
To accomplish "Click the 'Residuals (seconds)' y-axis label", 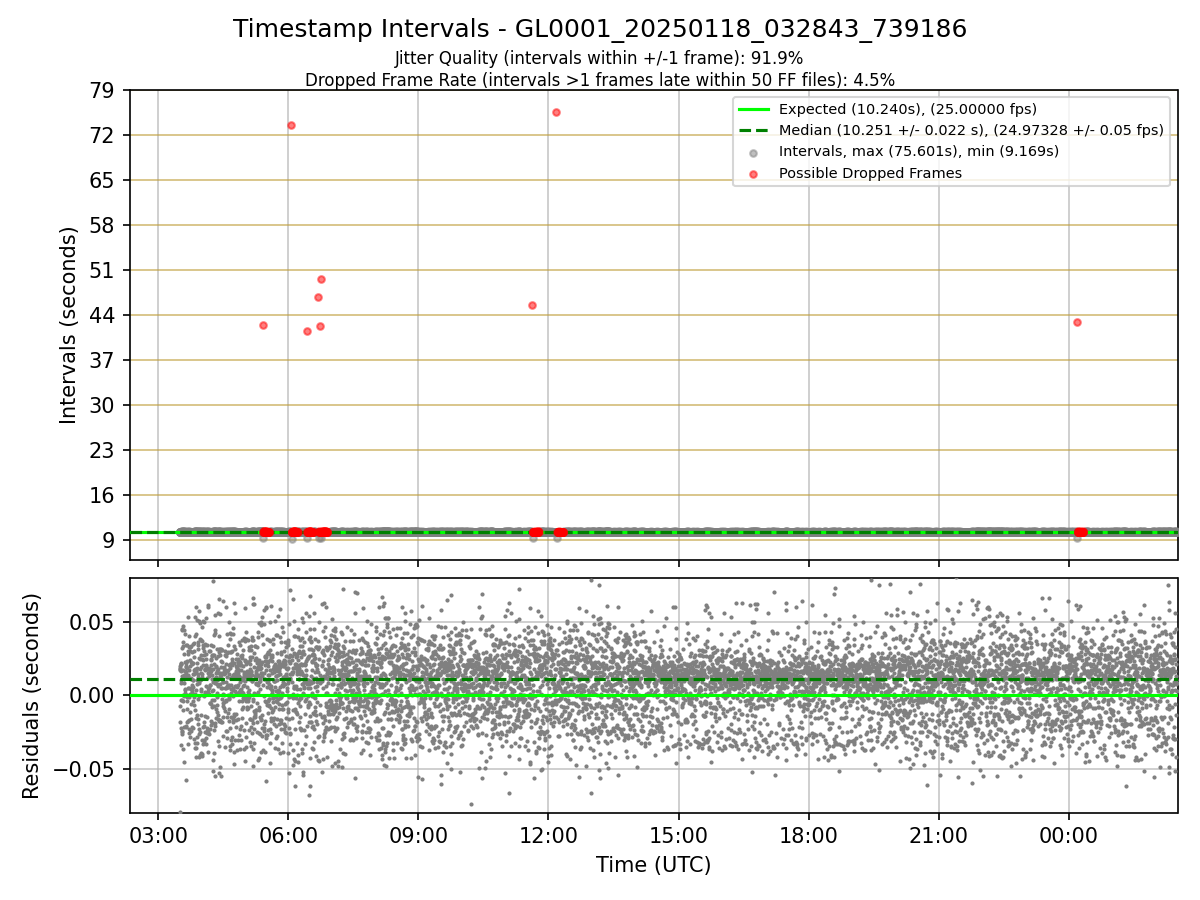I will tap(32, 696).
